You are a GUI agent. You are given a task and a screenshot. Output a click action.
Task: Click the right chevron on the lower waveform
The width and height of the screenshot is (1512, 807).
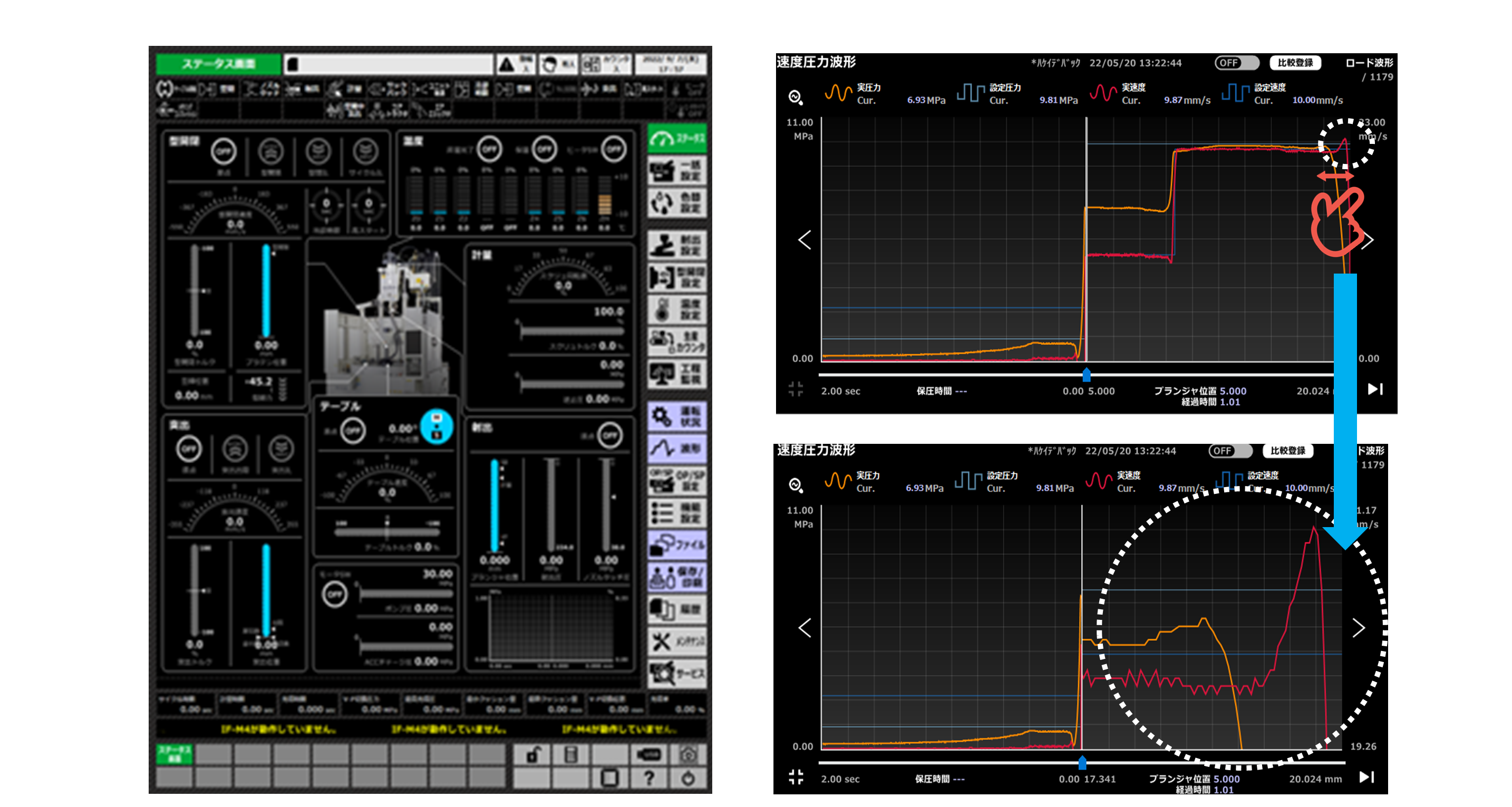[x=1358, y=628]
